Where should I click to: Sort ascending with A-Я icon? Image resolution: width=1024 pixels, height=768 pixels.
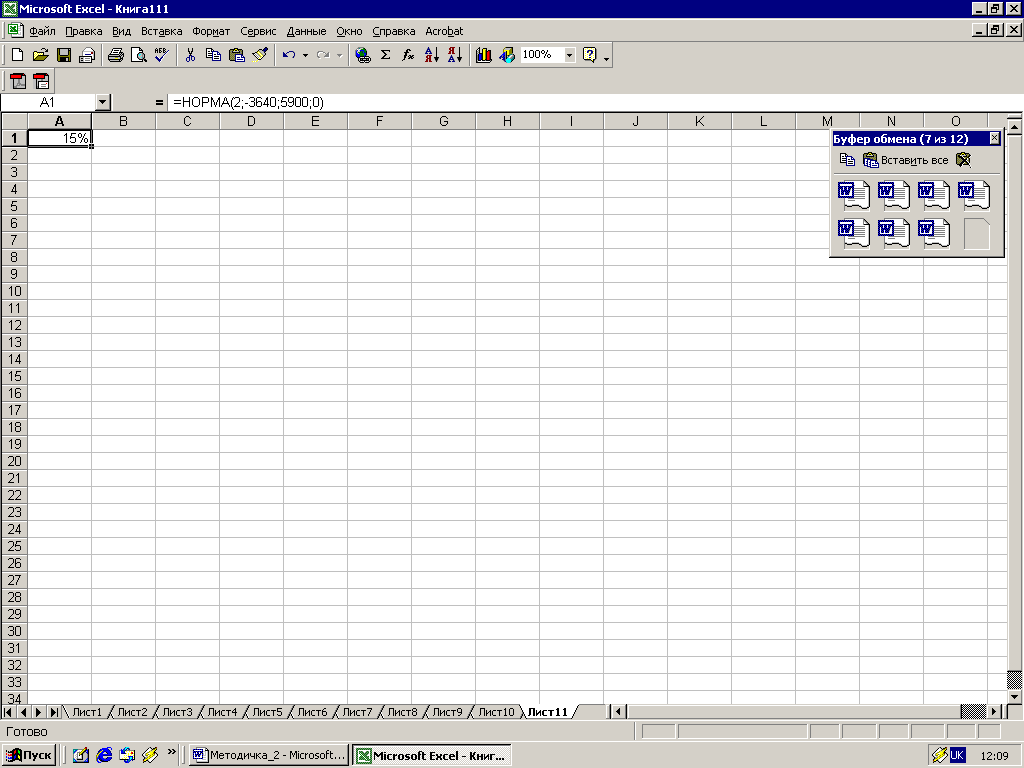tap(432, 55)
